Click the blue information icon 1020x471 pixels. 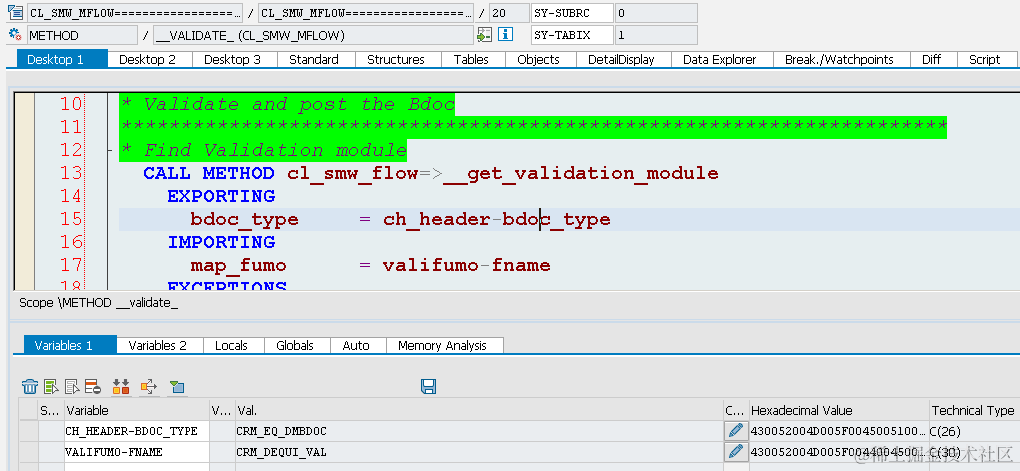tap(506, 34)
